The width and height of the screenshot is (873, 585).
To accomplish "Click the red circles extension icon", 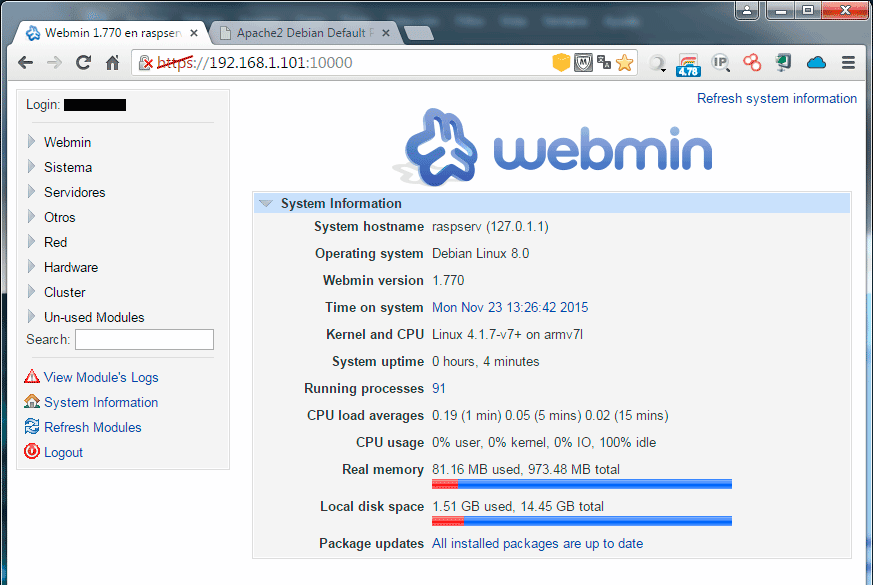I will pyautogui.click(x=752, y=62).
